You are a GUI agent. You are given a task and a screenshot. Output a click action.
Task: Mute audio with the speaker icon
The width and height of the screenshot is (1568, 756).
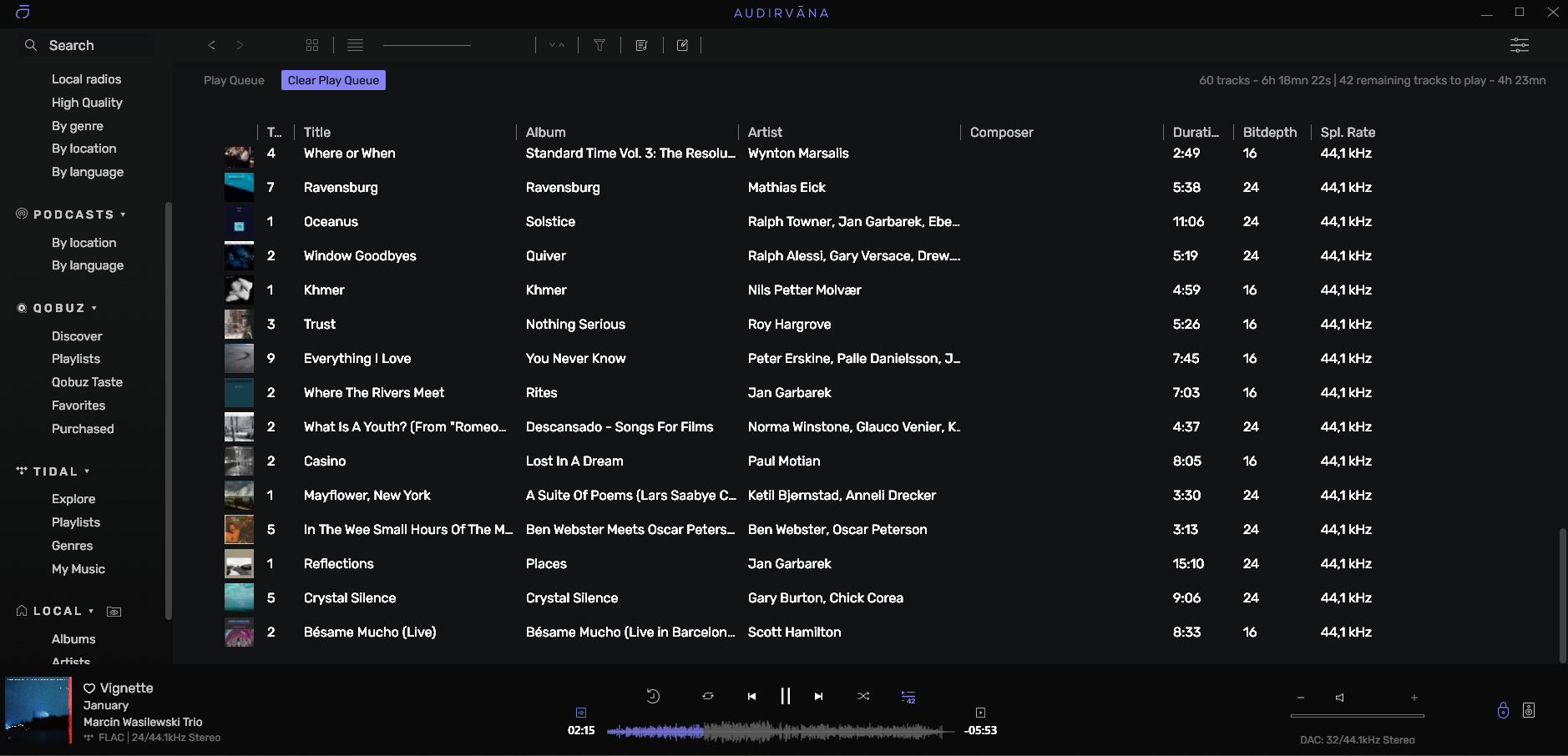1340,698
